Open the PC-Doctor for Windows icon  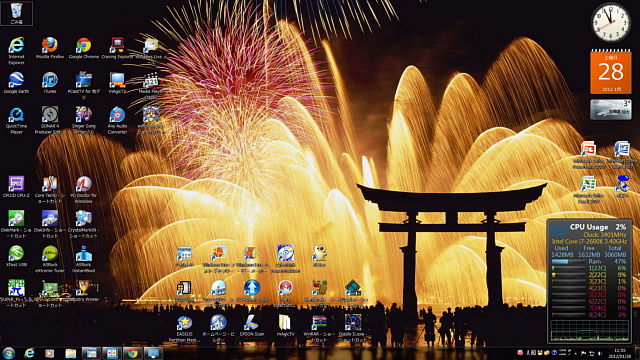pos(84,189)
